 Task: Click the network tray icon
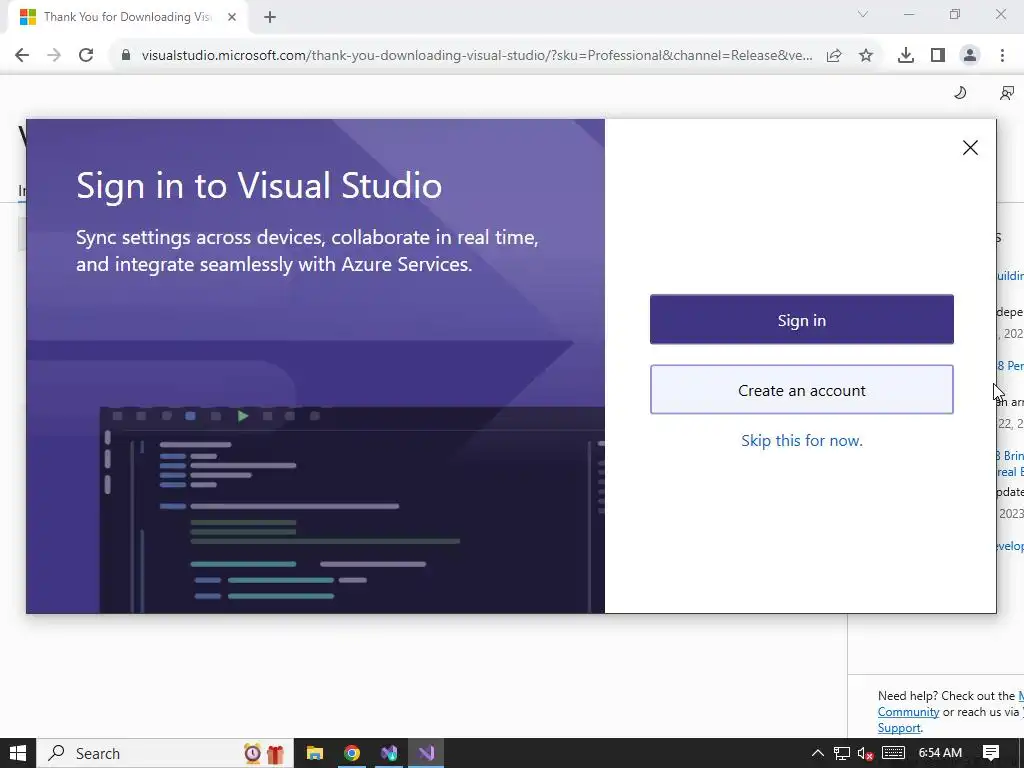[842, 753]
